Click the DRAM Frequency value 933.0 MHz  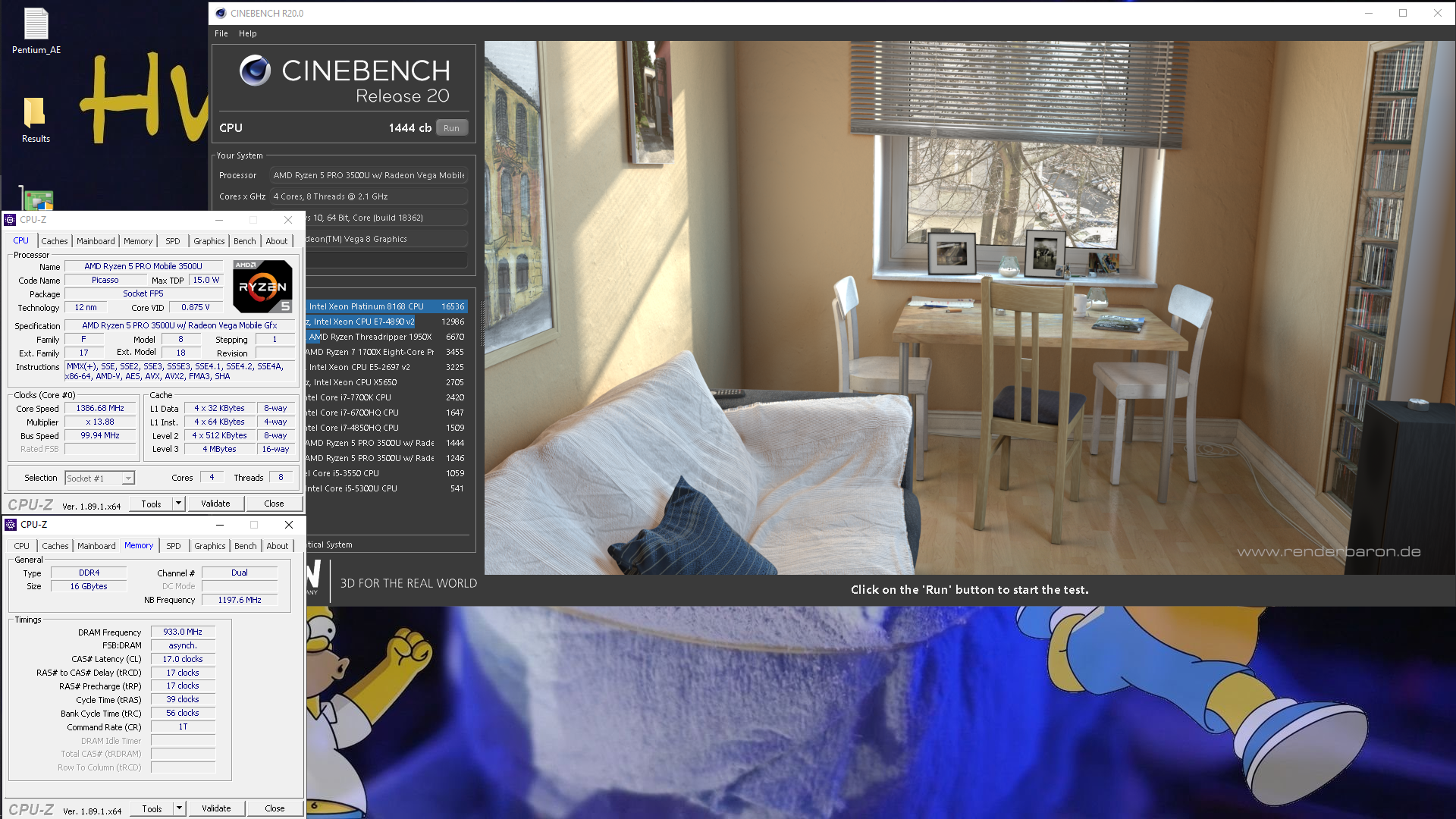pos(183,632)
